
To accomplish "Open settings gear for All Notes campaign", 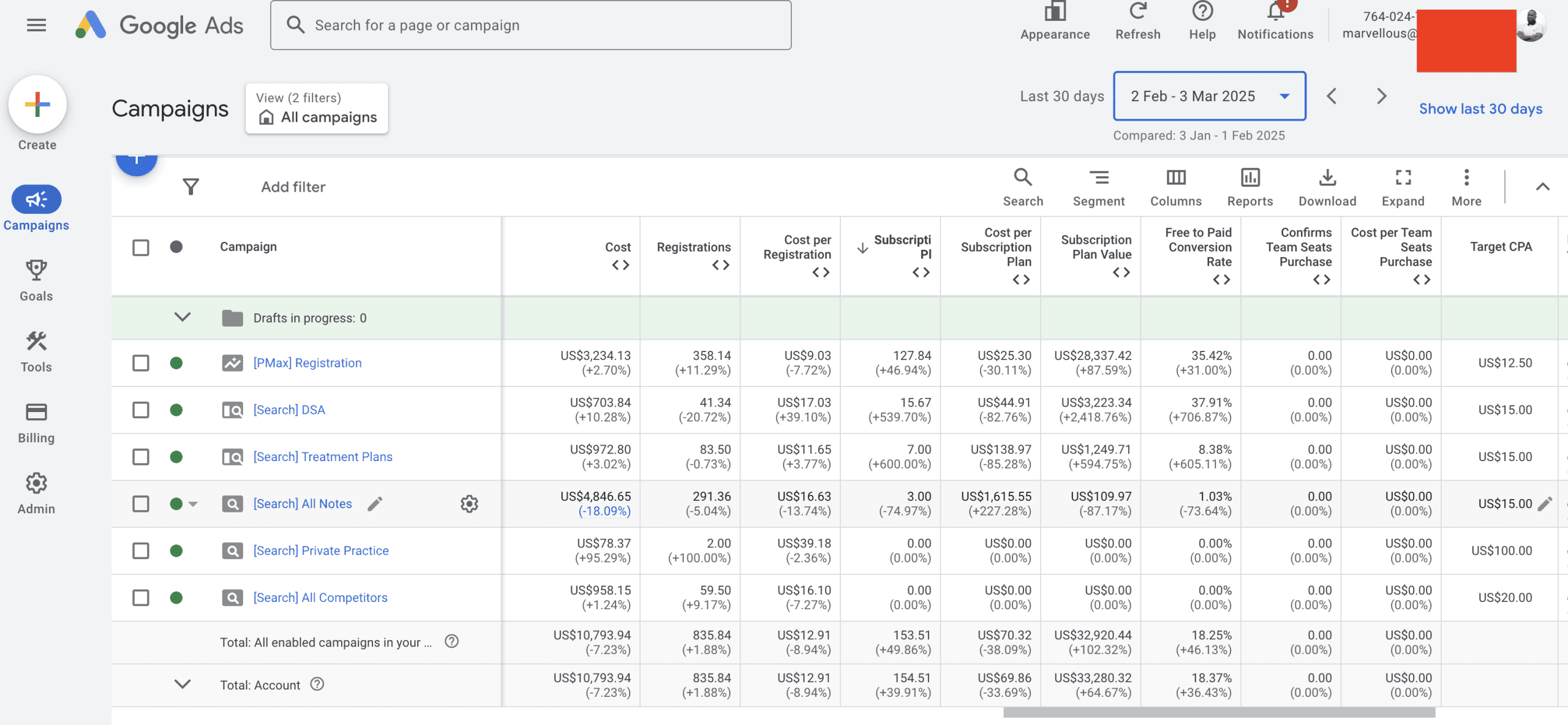I will pyautogui.click(x=469, y=503).
